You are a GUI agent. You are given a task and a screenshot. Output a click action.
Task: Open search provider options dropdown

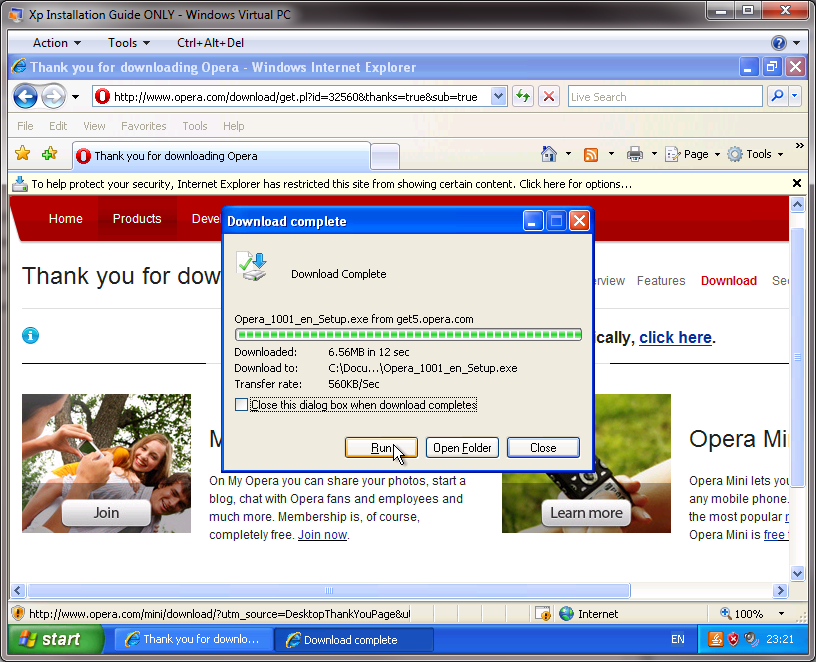(795, 96)
